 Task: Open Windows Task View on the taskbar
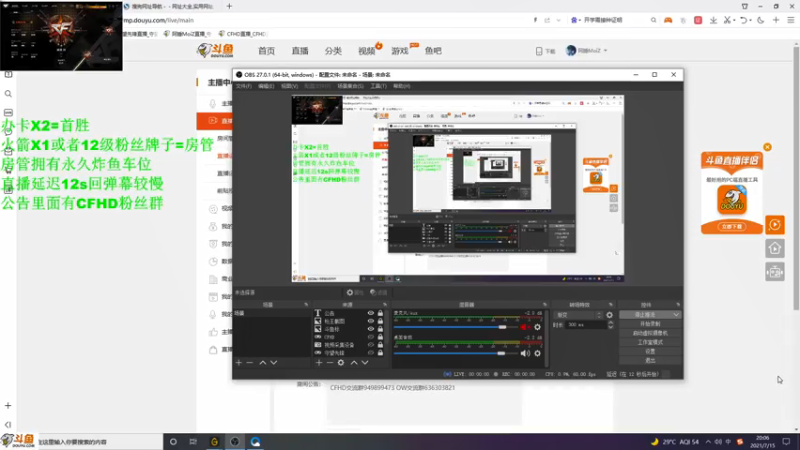click(193, 442)
